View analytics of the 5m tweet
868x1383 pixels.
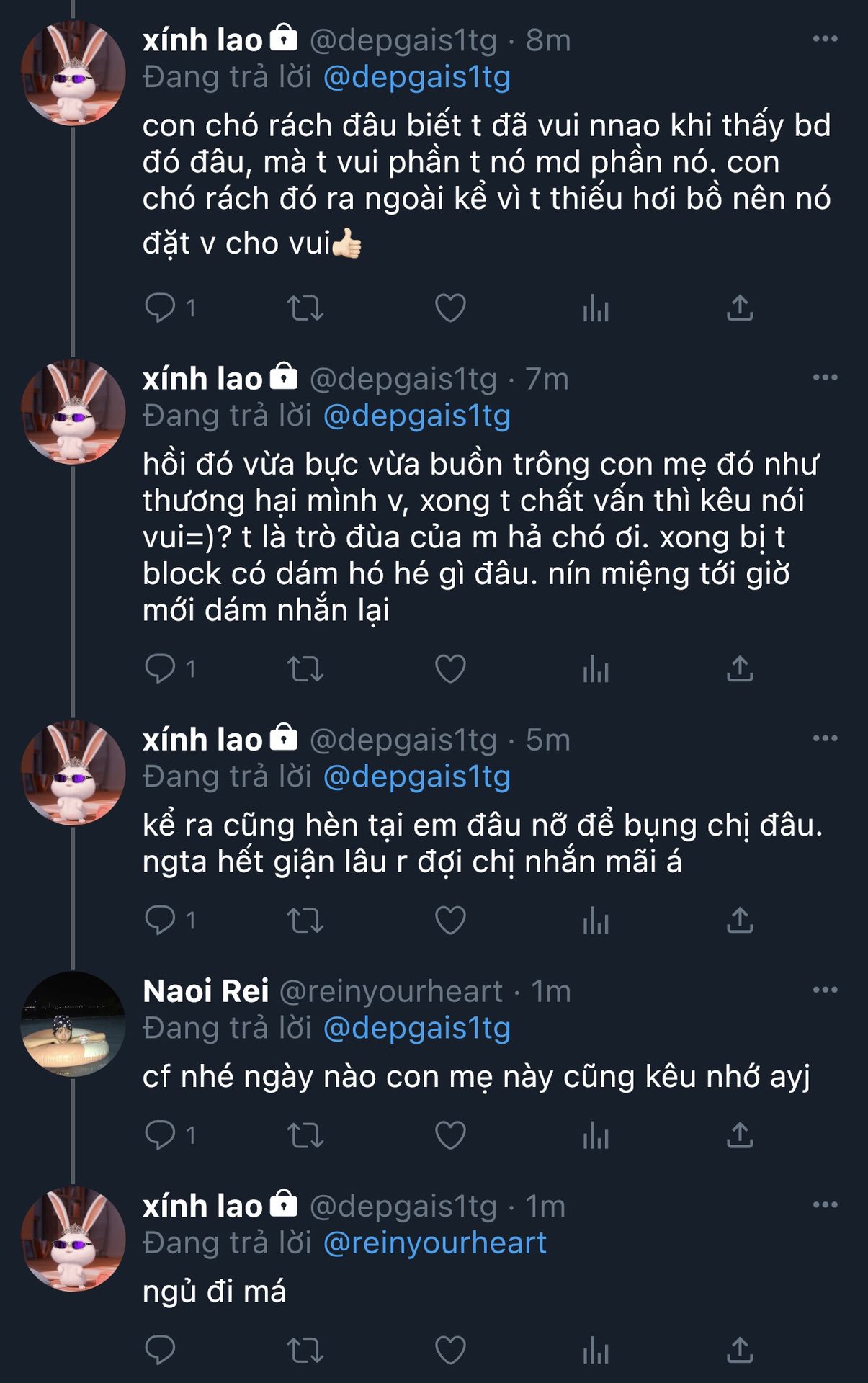tap(596, 921)
